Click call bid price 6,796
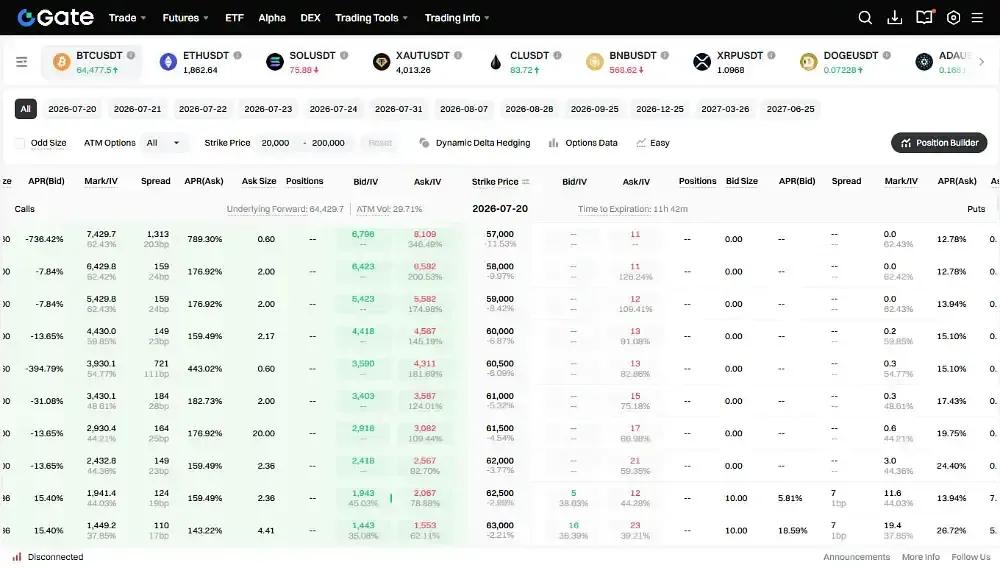 (x=363, y=235)
